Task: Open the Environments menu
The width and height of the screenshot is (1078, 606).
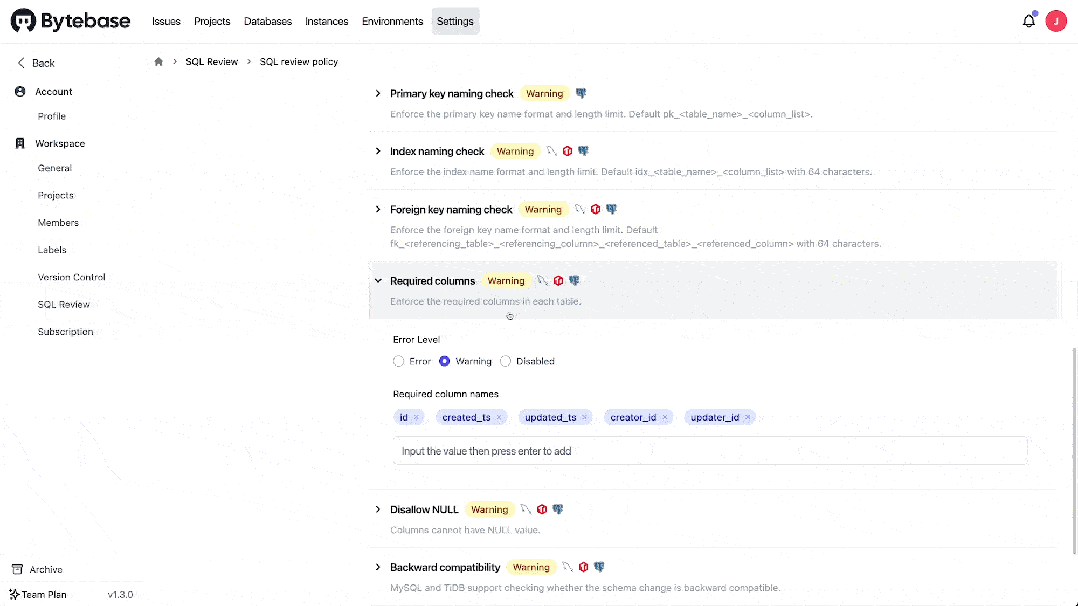Action: [393, 21]
